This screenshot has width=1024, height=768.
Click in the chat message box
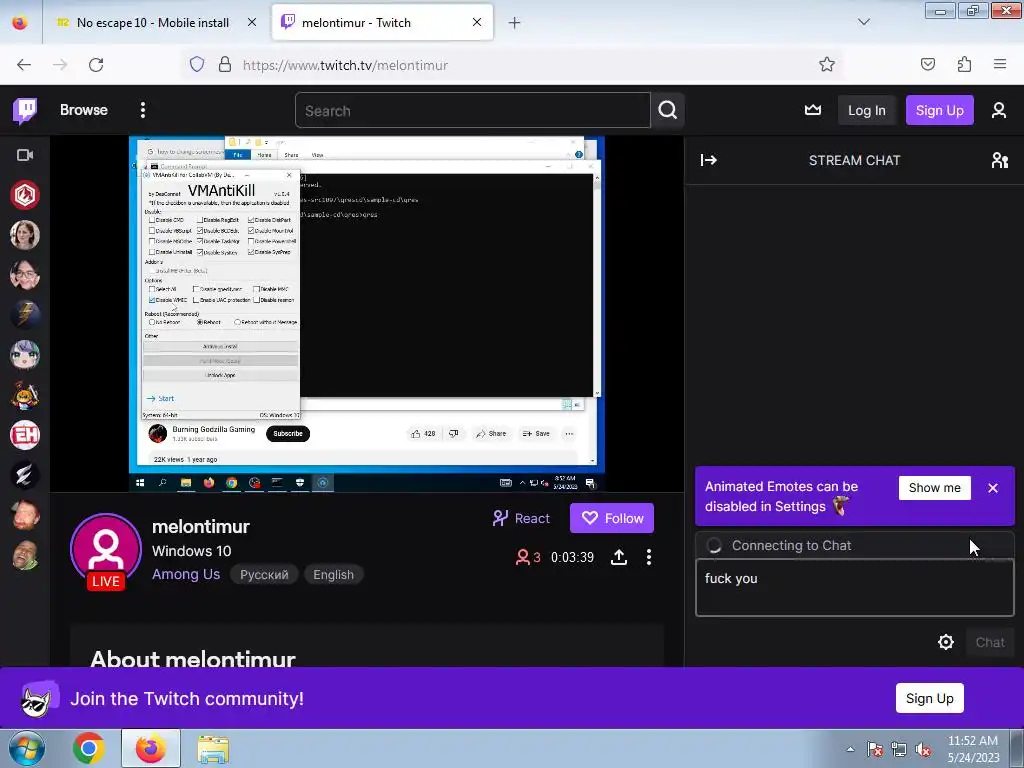click(x=854, y=587)
